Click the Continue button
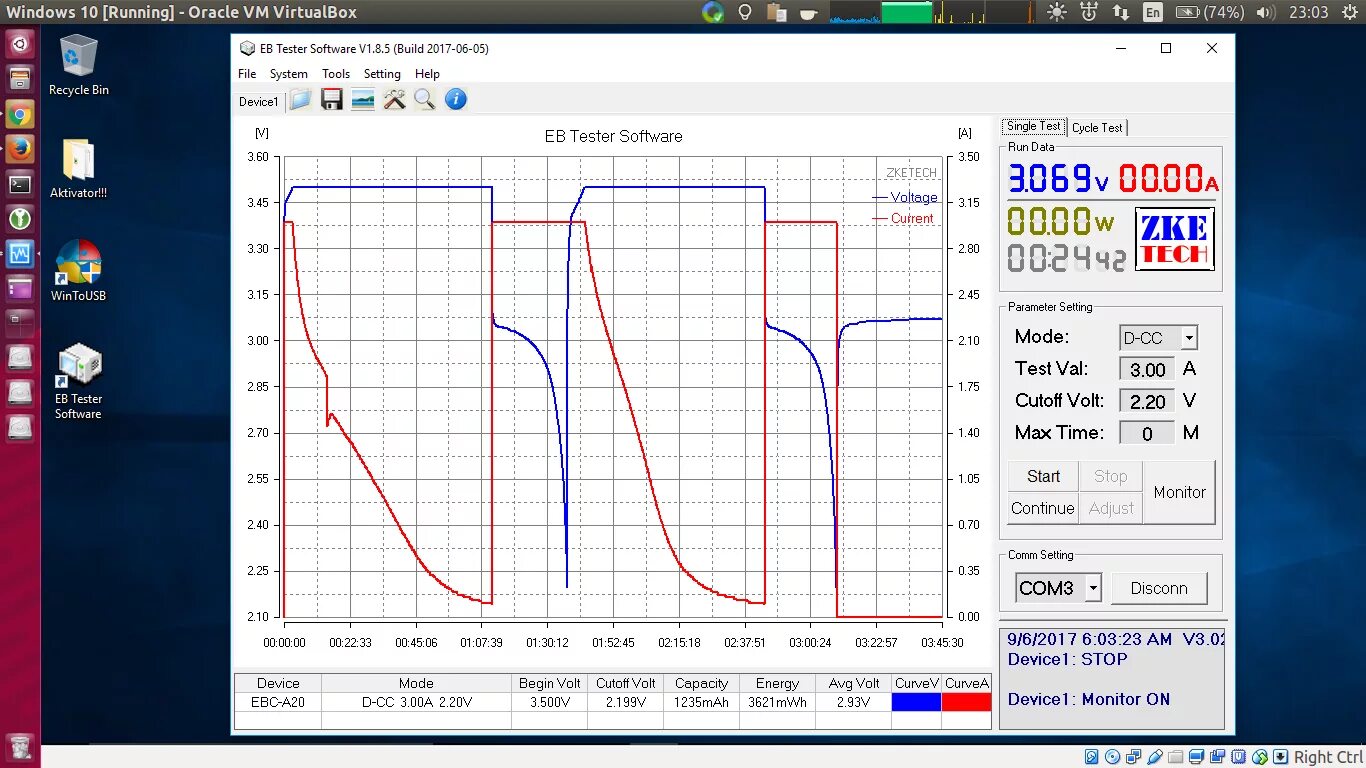1366x768 pixels. (x=1043, y=508)
